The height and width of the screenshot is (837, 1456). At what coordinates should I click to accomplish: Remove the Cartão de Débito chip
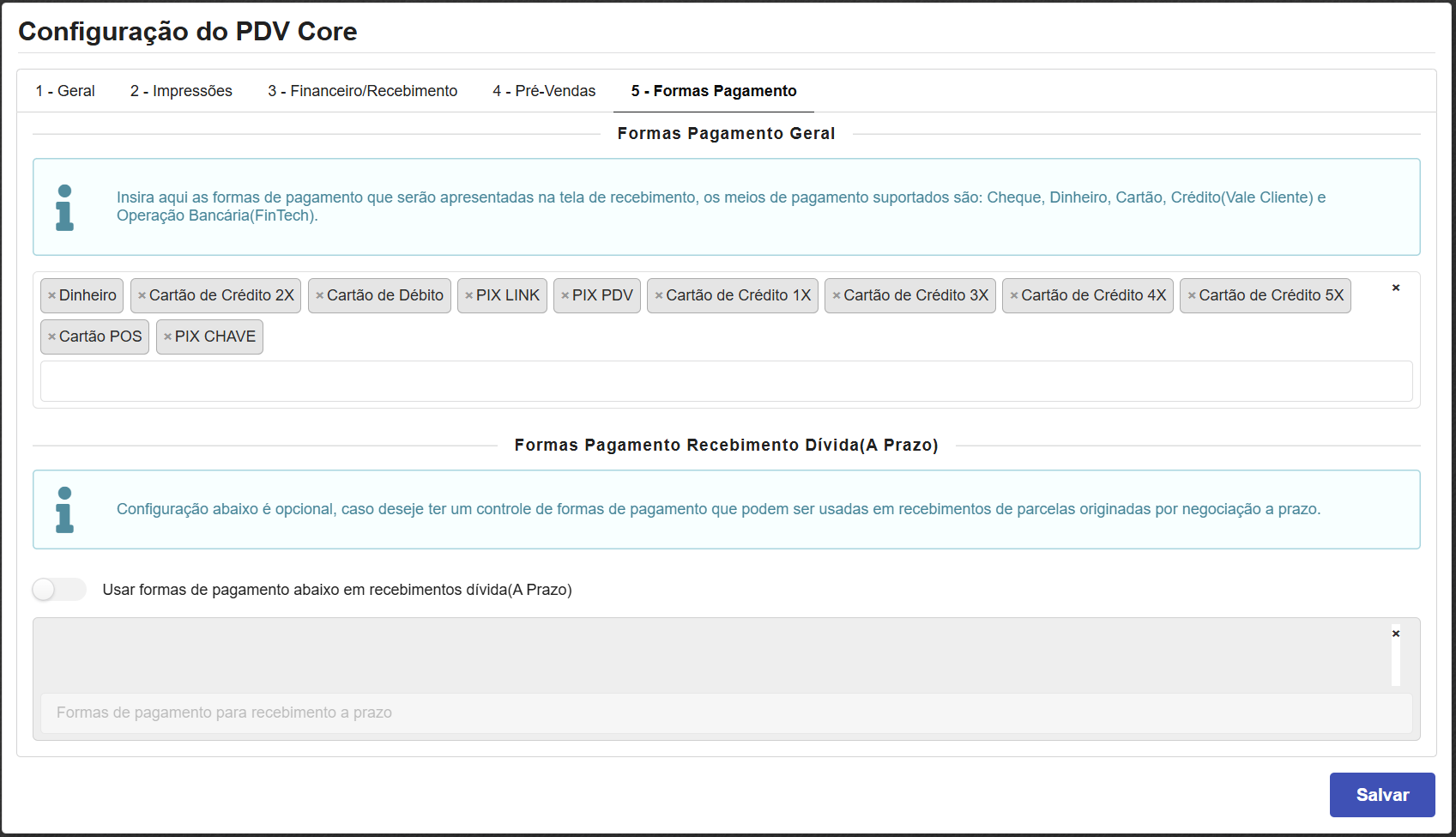click(317, 295)
